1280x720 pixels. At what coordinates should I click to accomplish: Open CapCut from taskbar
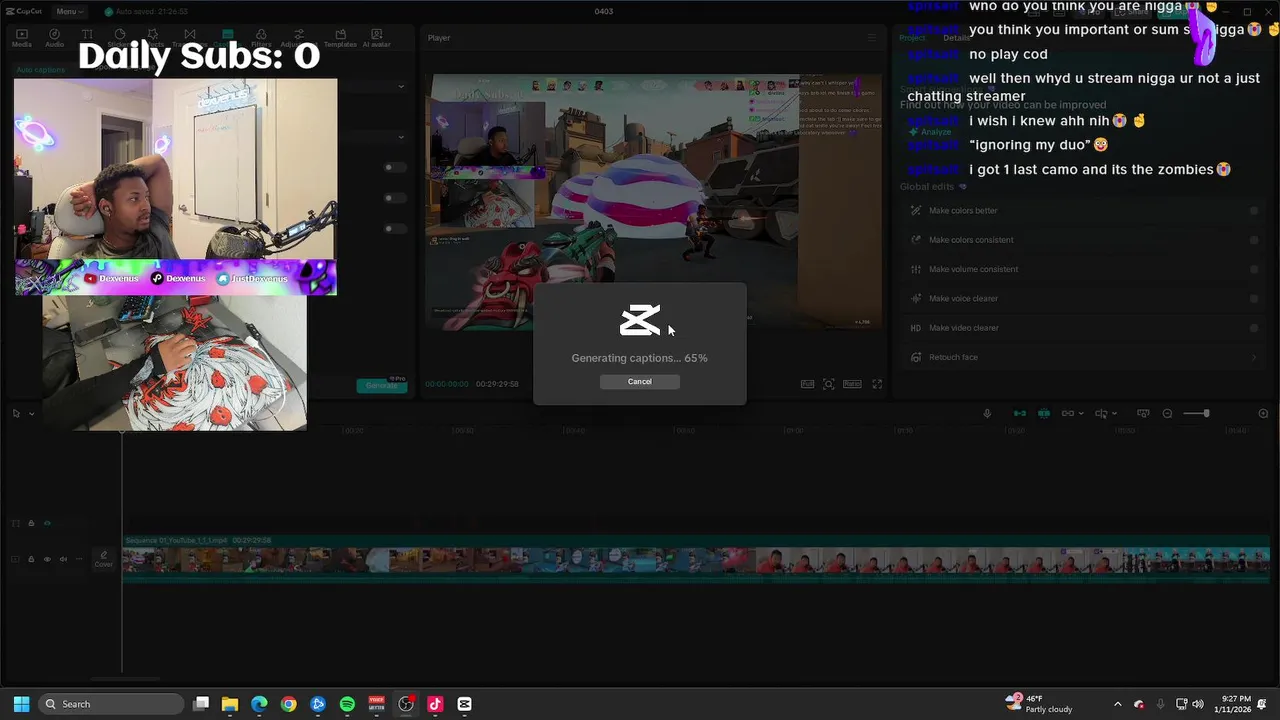coord(464,704)
